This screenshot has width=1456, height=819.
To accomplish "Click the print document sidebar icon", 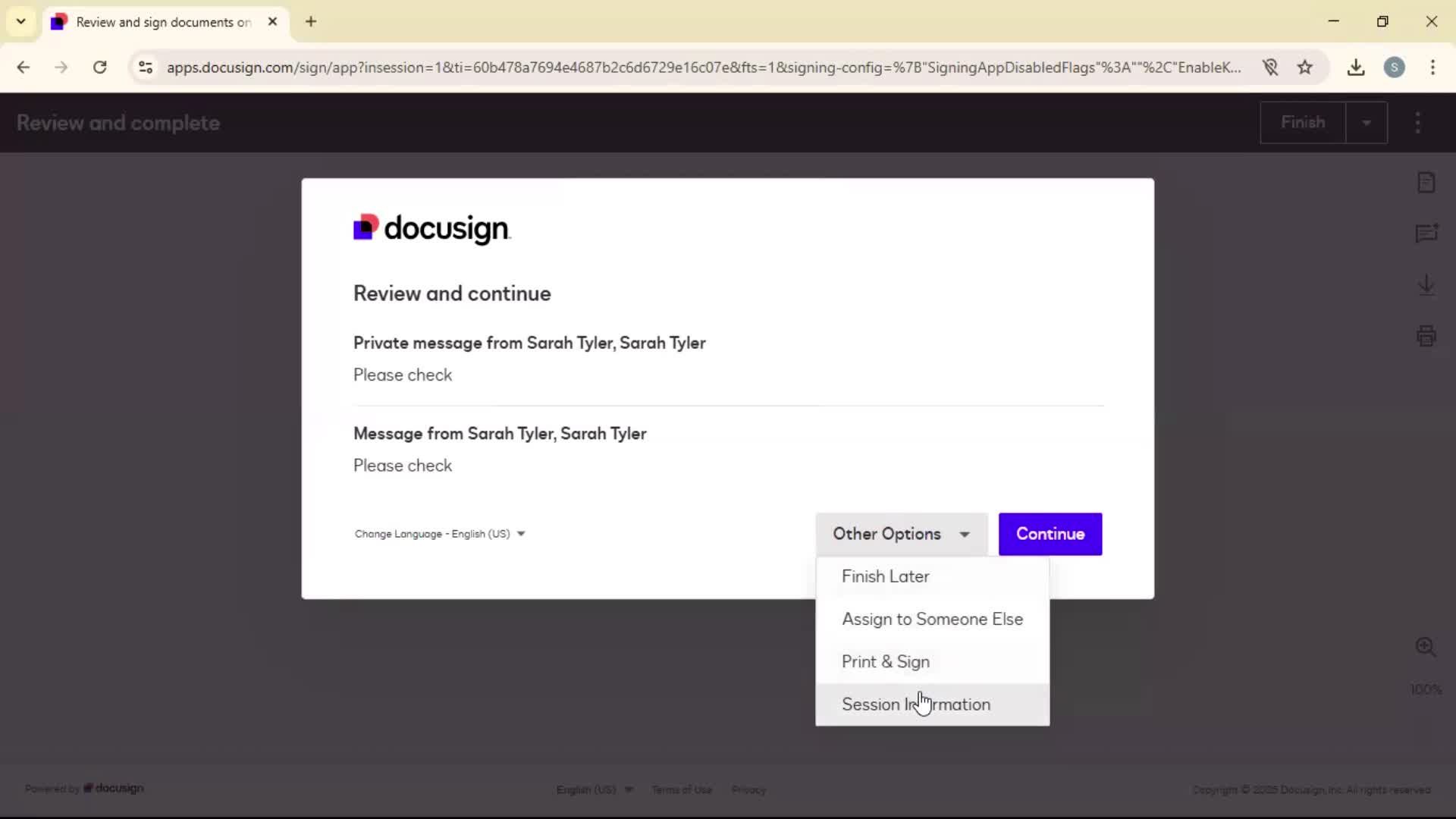I will tap(1426, 335).
